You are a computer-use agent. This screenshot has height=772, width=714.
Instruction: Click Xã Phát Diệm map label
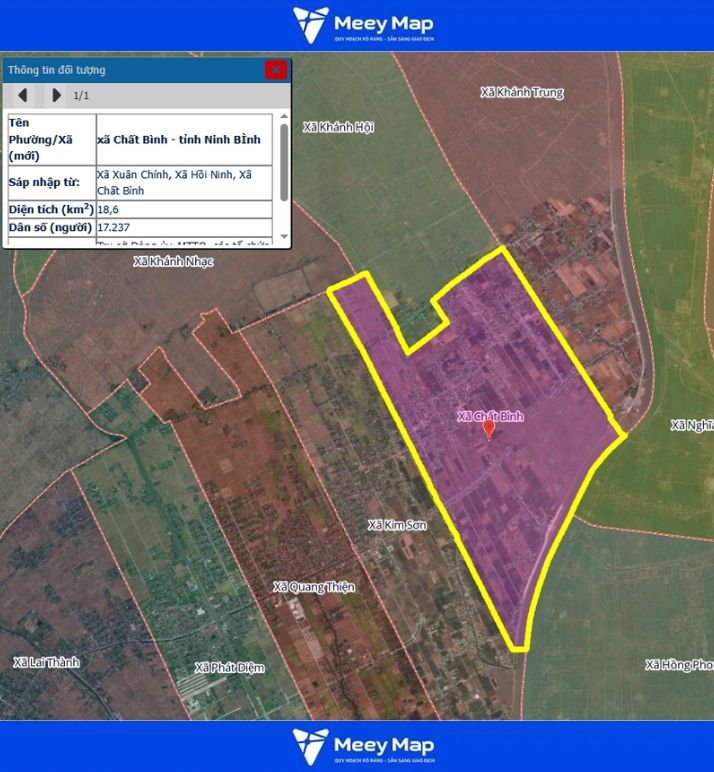point(228,667)
